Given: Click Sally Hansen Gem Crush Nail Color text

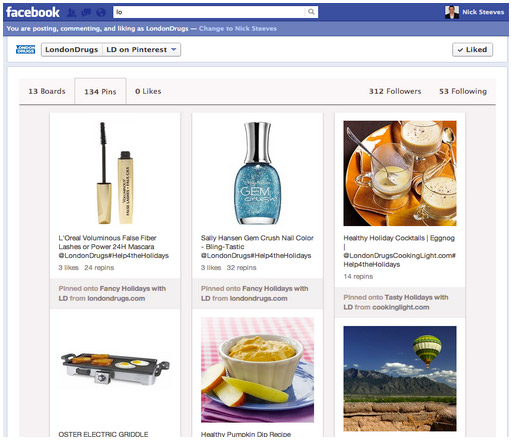Looking at the screenshot, I should pyautogui.click(x=257, y=247).
